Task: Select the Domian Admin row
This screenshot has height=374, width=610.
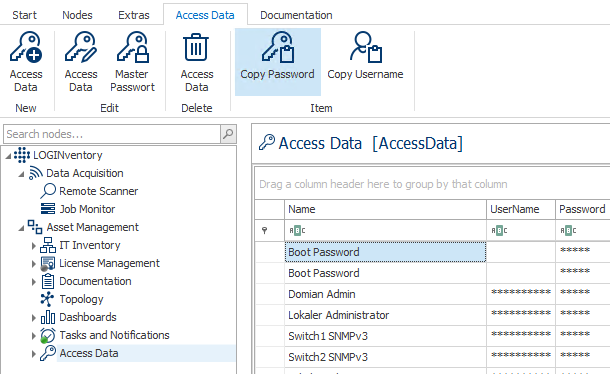Action: pos(432,294)
